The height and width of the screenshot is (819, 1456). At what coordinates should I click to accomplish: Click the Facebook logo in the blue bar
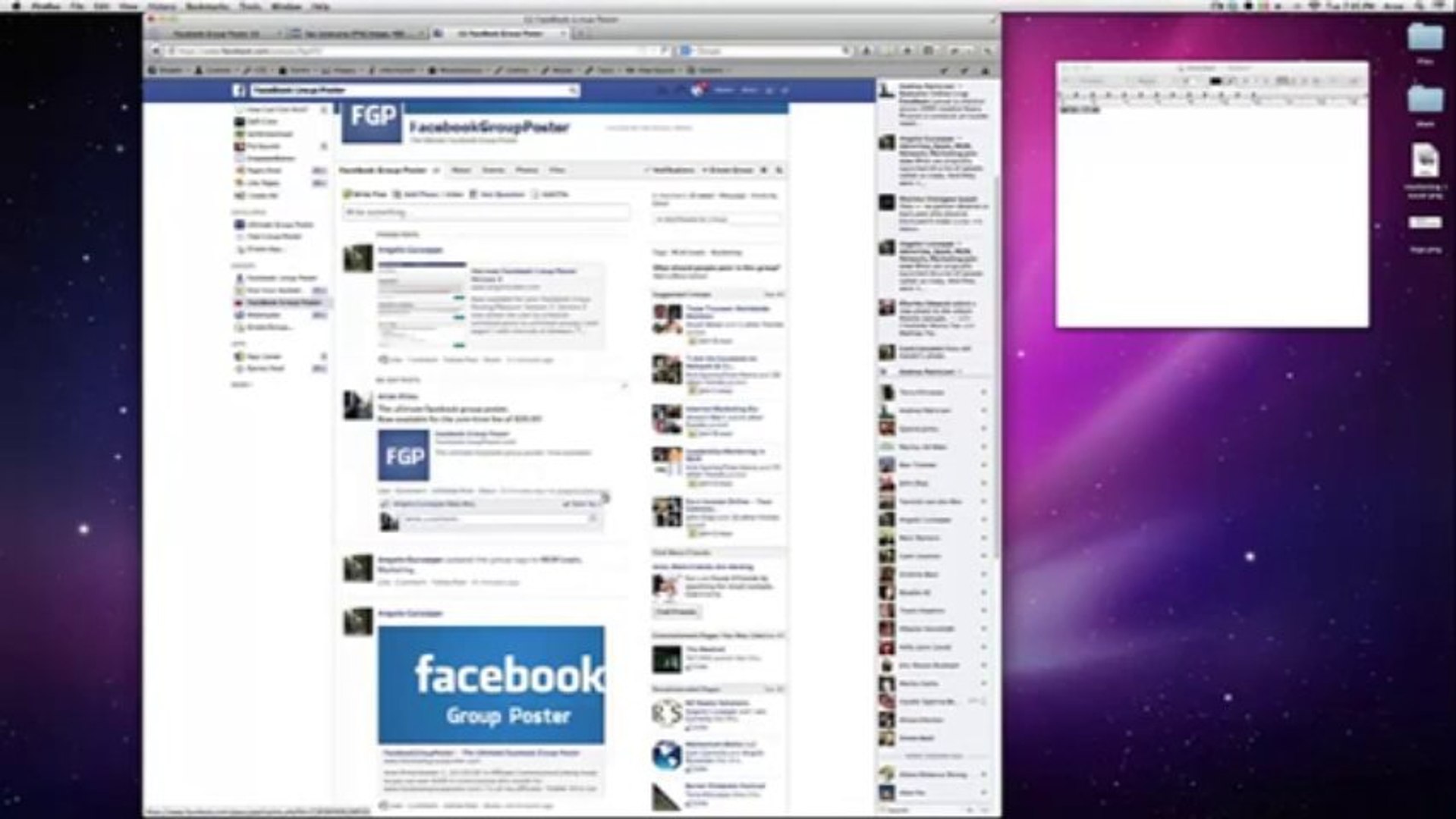[238, 90]
